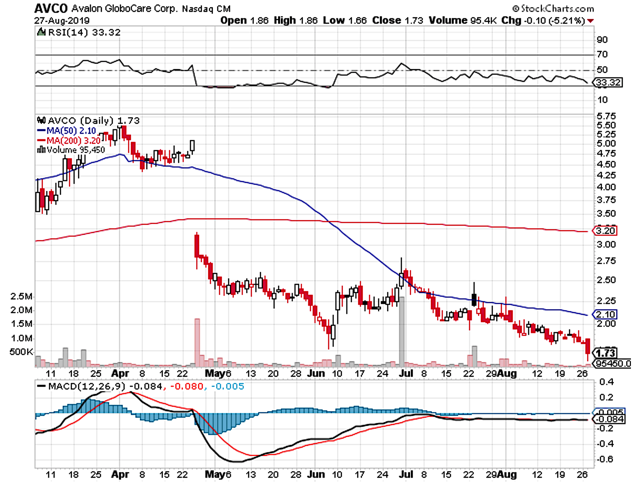
Task: Click the -0.084 MACD tag on right axis
Action: 610,419
